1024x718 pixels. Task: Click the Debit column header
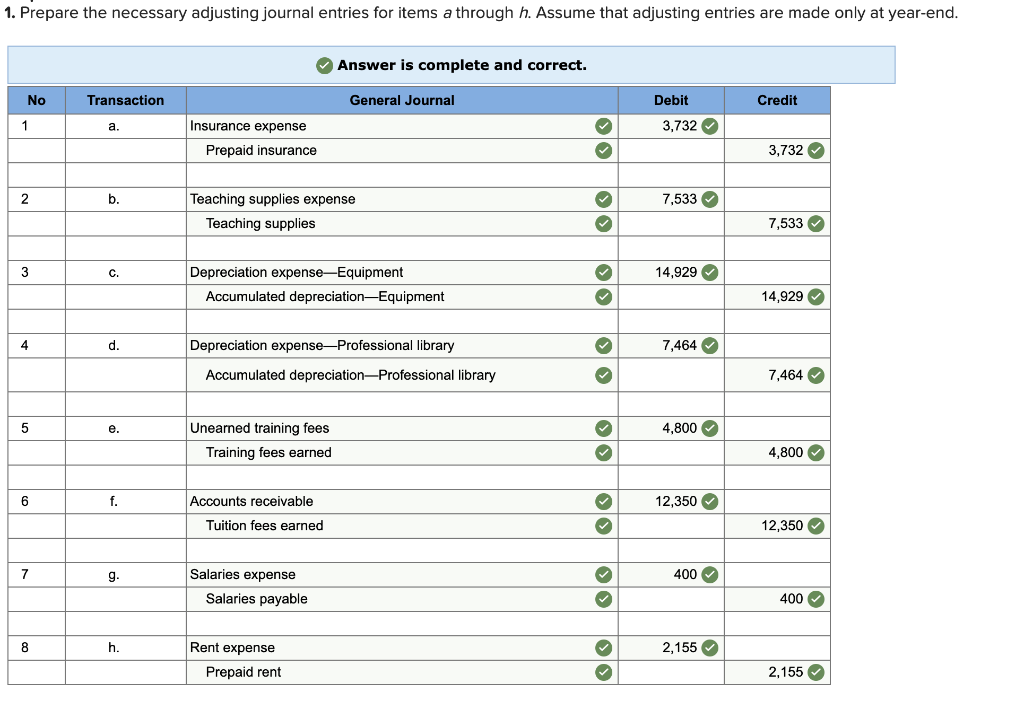[670, 100]
